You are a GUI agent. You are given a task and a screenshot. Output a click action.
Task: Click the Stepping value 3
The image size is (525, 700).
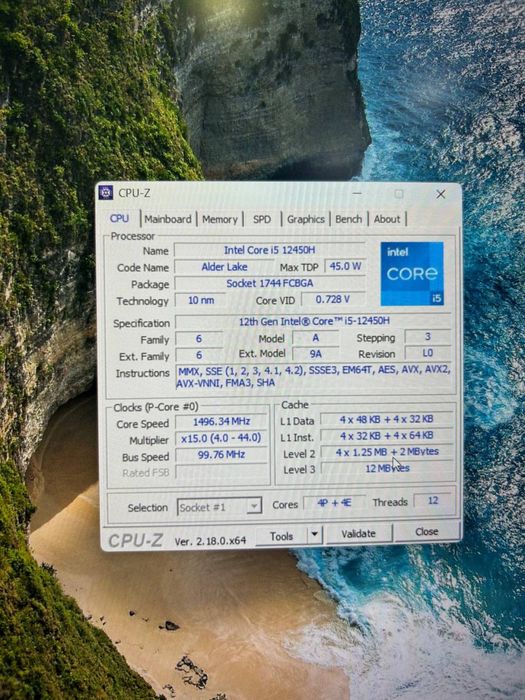(x=428, y=337)
